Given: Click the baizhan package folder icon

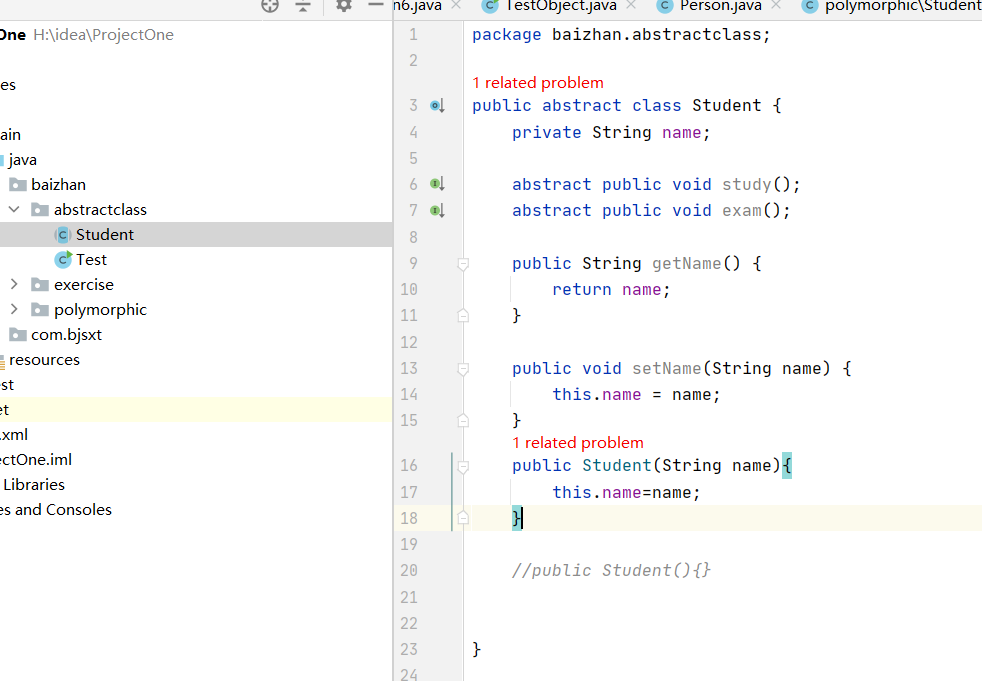Looking at the screenshot, I should coord(18,185).
